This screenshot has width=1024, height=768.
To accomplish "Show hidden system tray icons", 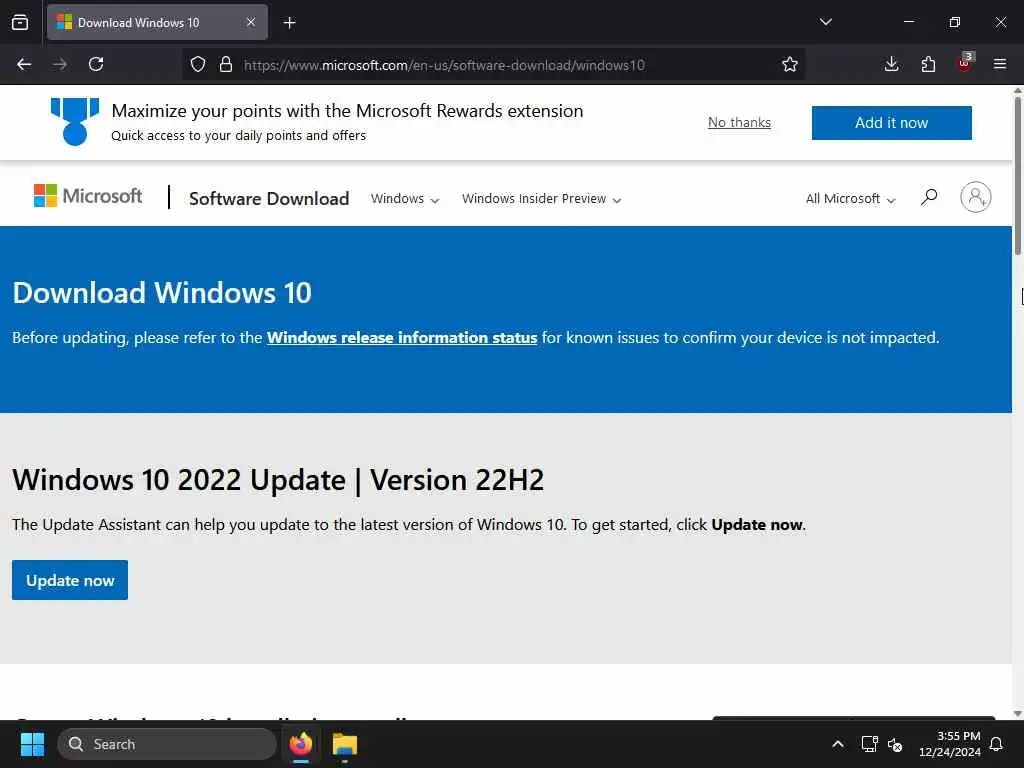I will 838,744.
